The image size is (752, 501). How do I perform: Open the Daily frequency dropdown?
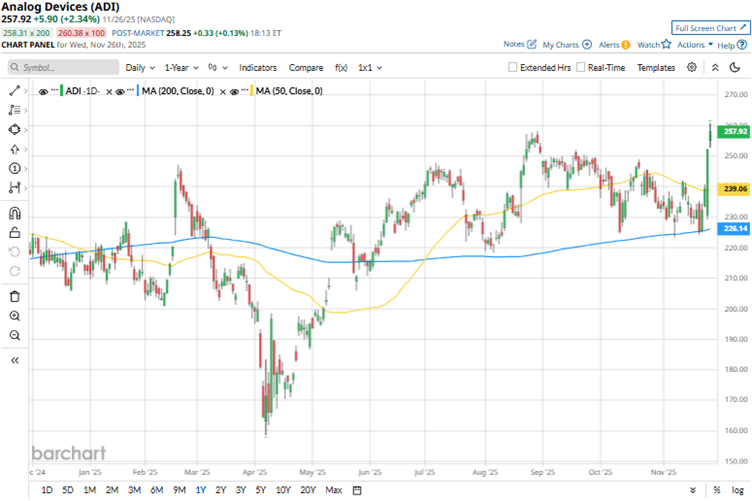point(139,67)
